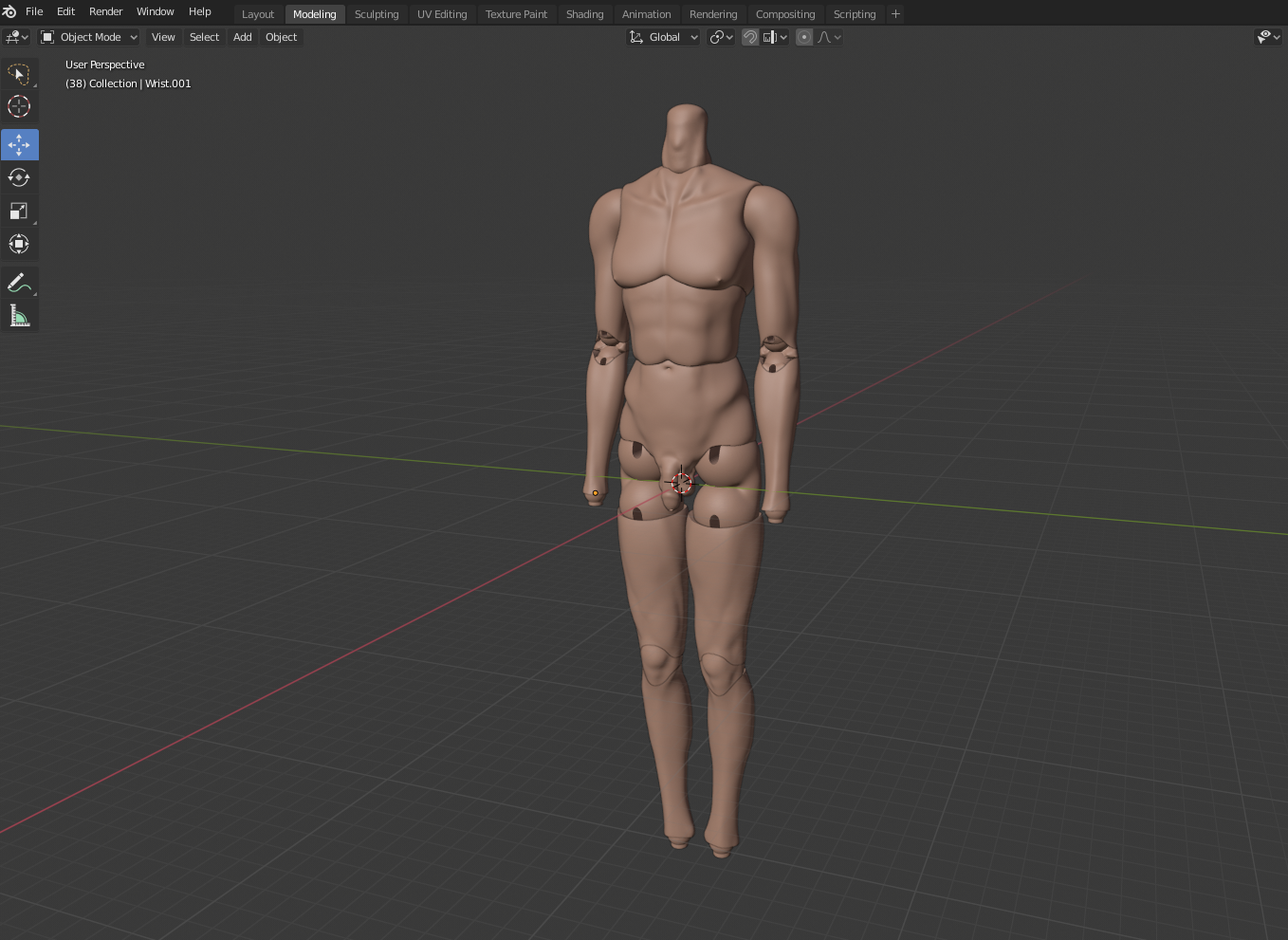This screenshot has width=1288, height=940.
Task: Select the Measure ruler tool
Action: pos(19,316)
